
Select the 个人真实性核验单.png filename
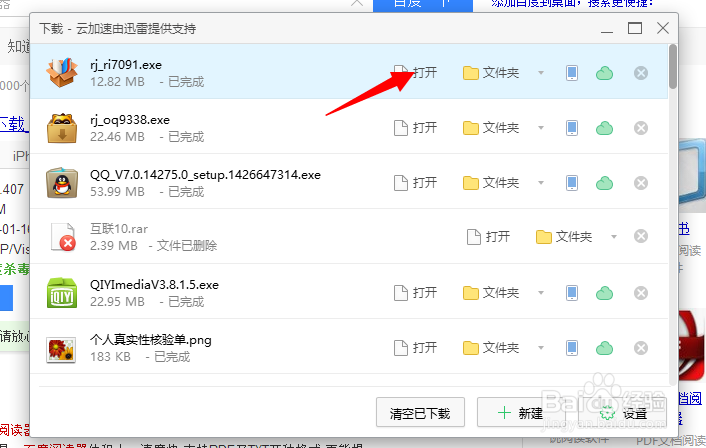151,340
